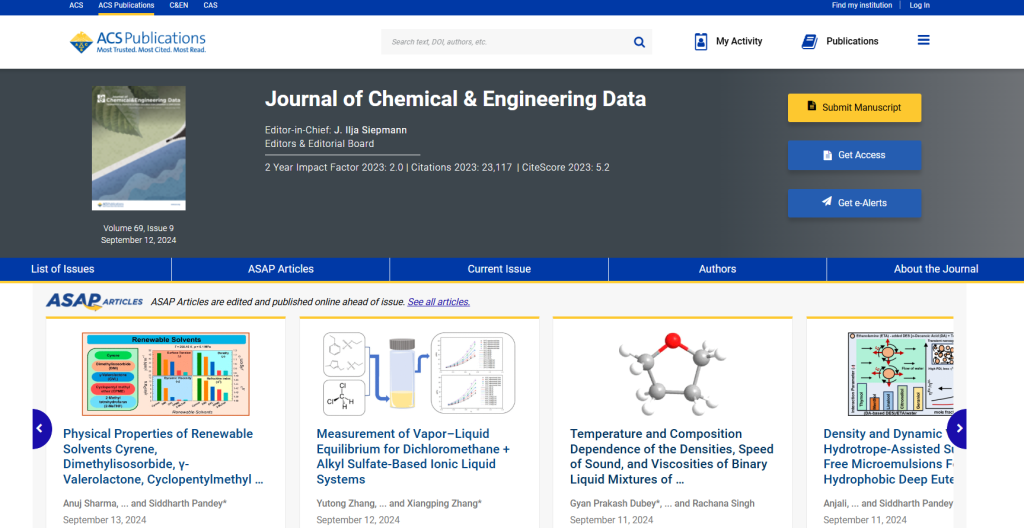Screen dimensions: 1024x528
Task: Open the CAS top bar link
Action: tap(210, 5)
